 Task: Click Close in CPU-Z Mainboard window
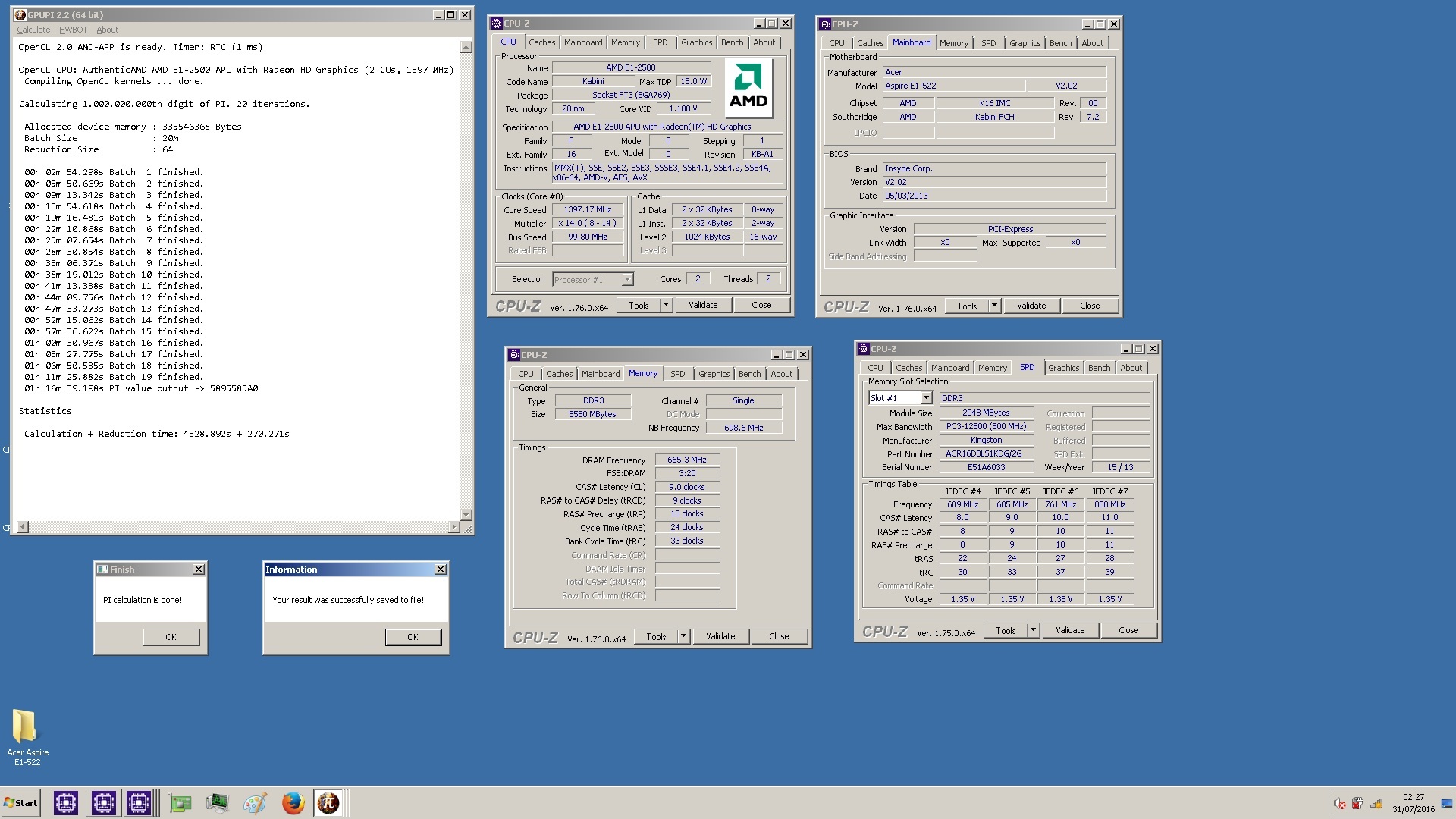point(1090,306)
